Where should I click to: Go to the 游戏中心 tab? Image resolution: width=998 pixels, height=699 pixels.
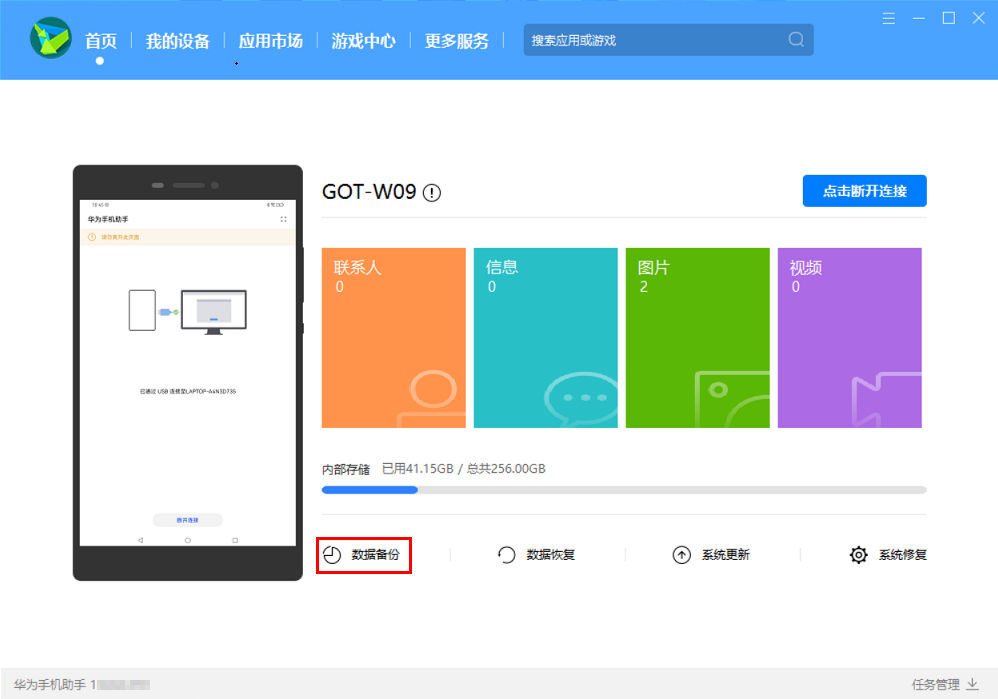(363, 41)
